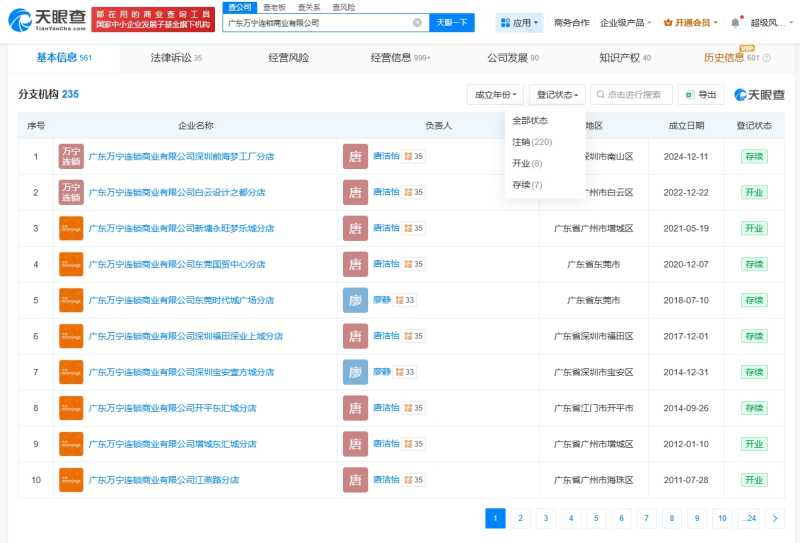
Task: Go to page 5 in pagination
Action: 596,518
